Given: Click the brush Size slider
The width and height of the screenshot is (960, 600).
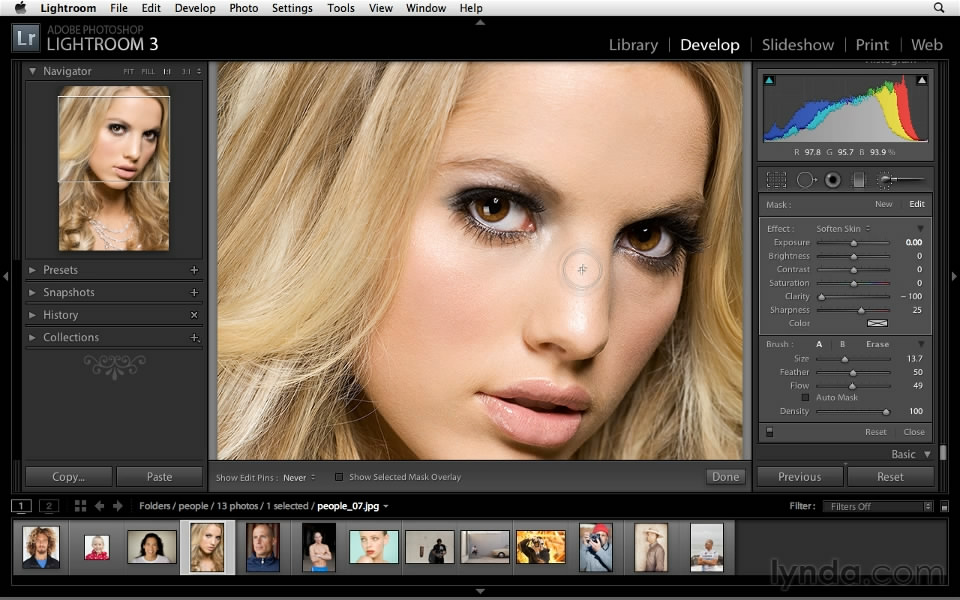Looking at the screenshot, I should coord(853,359).
